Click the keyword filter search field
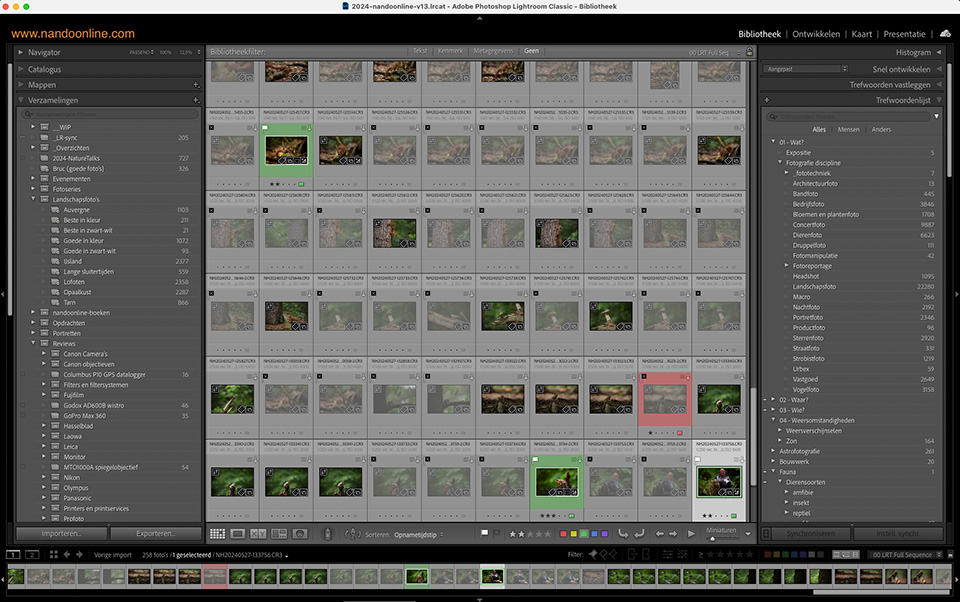Image resolution: width=960 pixels, height=602 pixels. [849, 116]
